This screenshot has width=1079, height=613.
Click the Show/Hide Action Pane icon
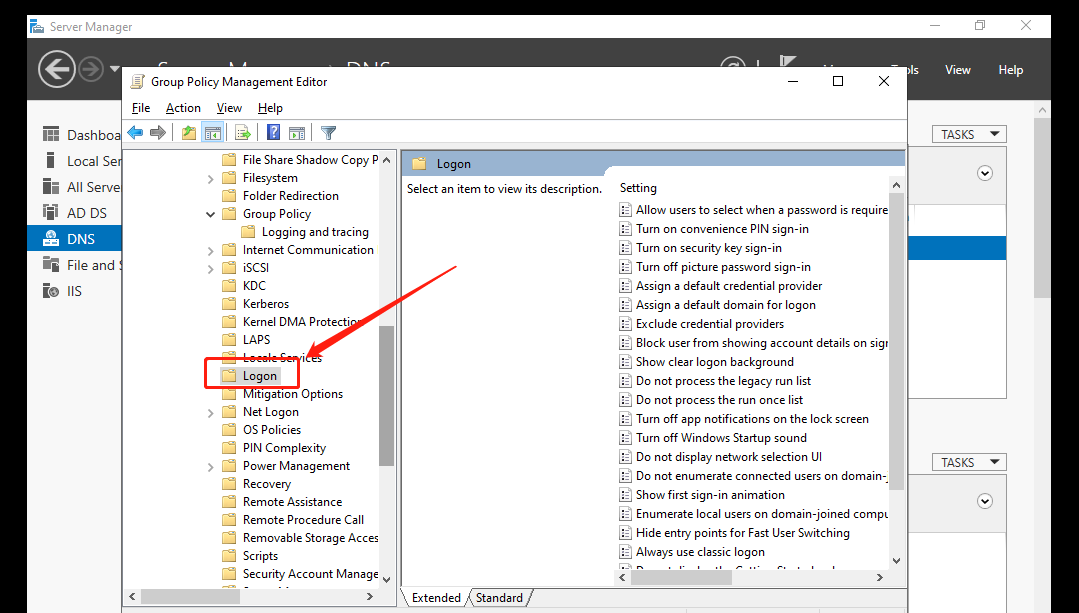(297, 133)
